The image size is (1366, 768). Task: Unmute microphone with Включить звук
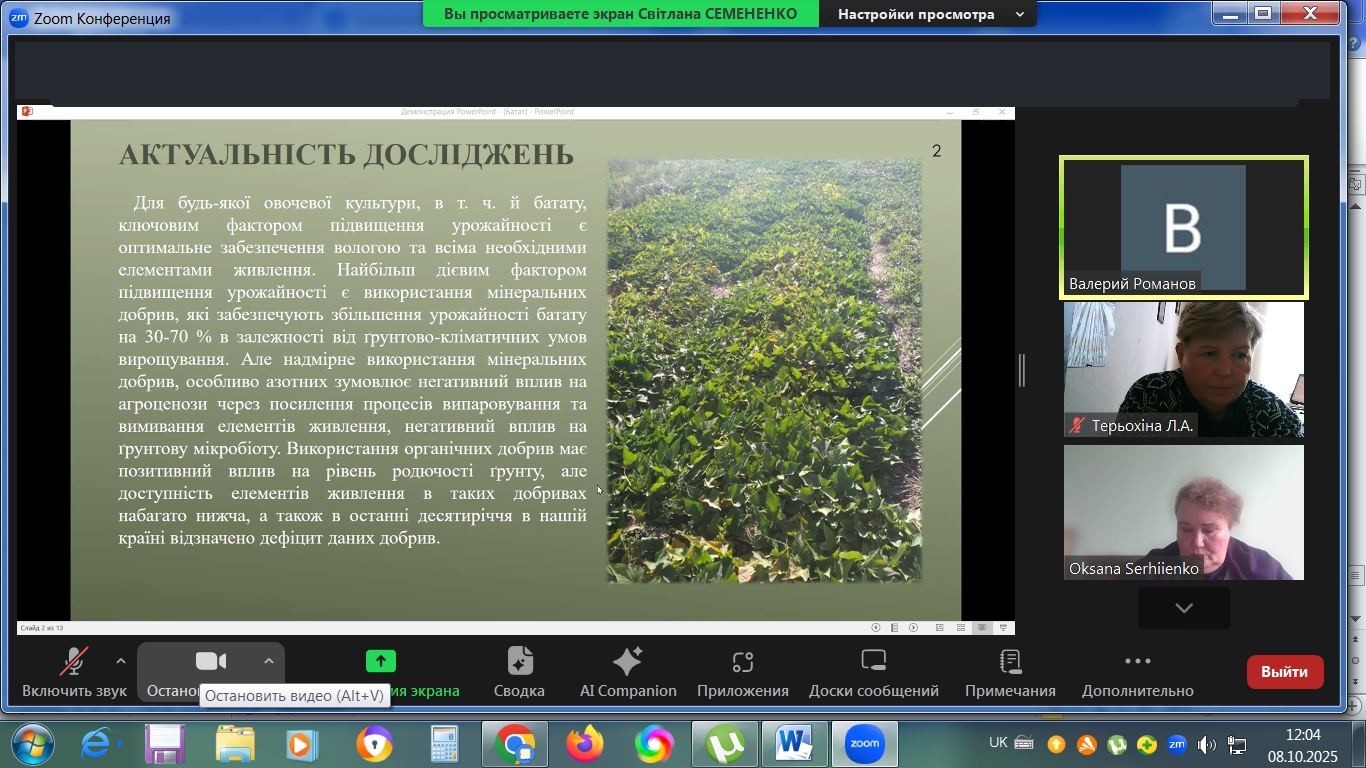pos(74,671)
